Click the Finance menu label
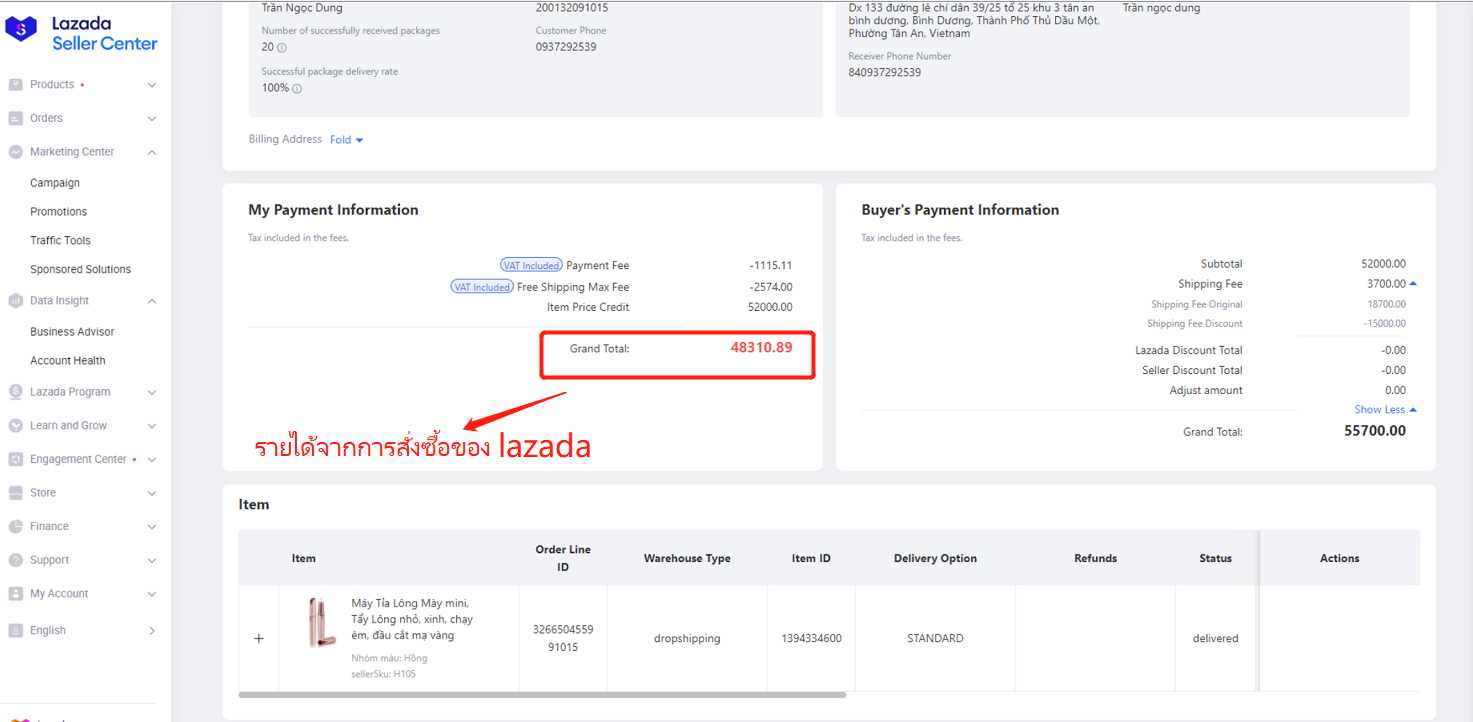1473x722 pixels. (x=49, y=526)
